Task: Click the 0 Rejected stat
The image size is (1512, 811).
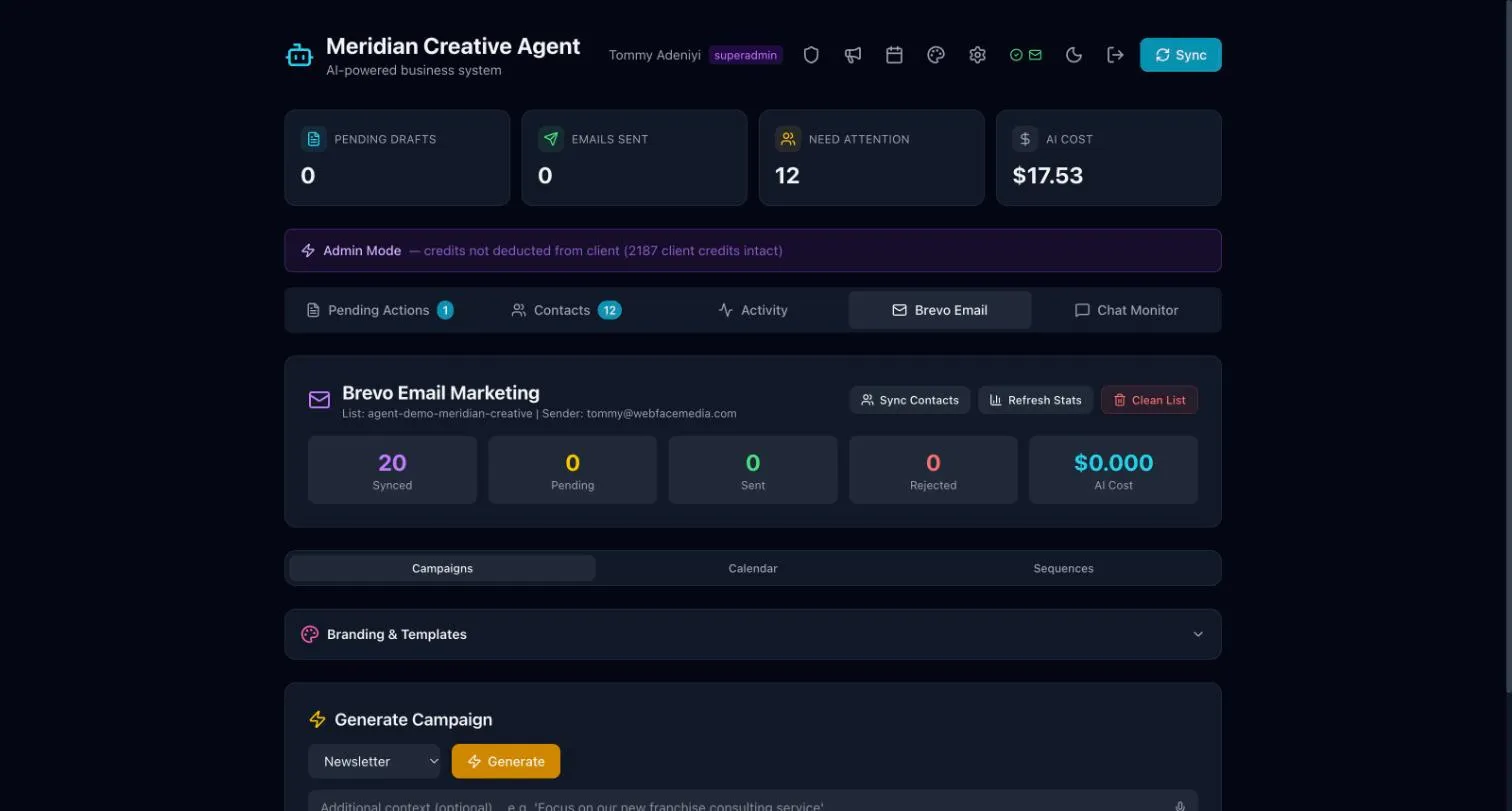Action: [933, 470]
